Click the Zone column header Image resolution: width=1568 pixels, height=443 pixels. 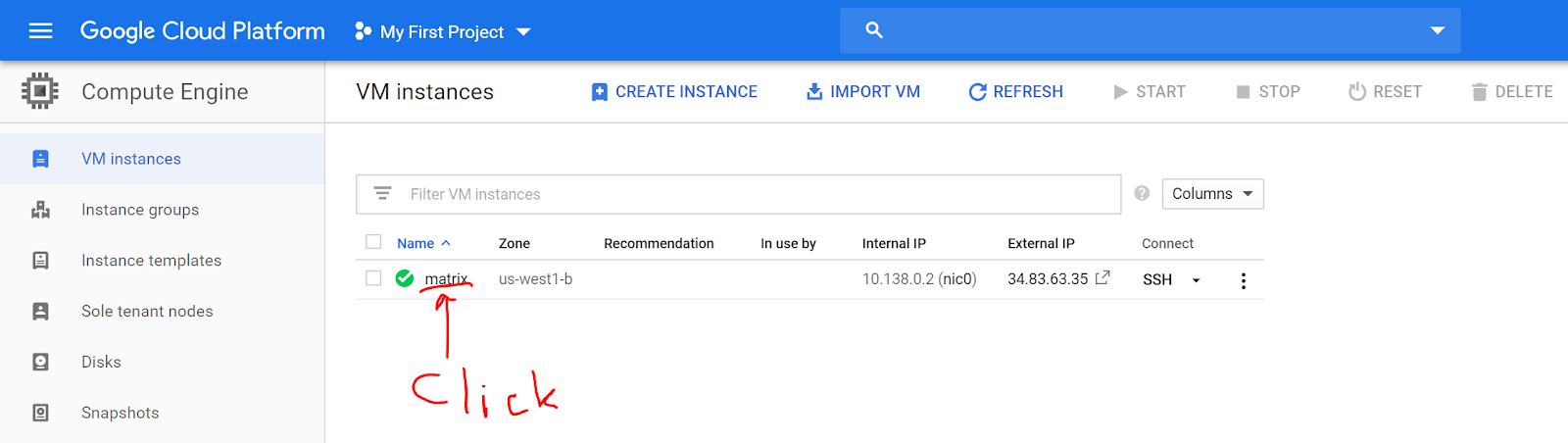tap(514, 243)
